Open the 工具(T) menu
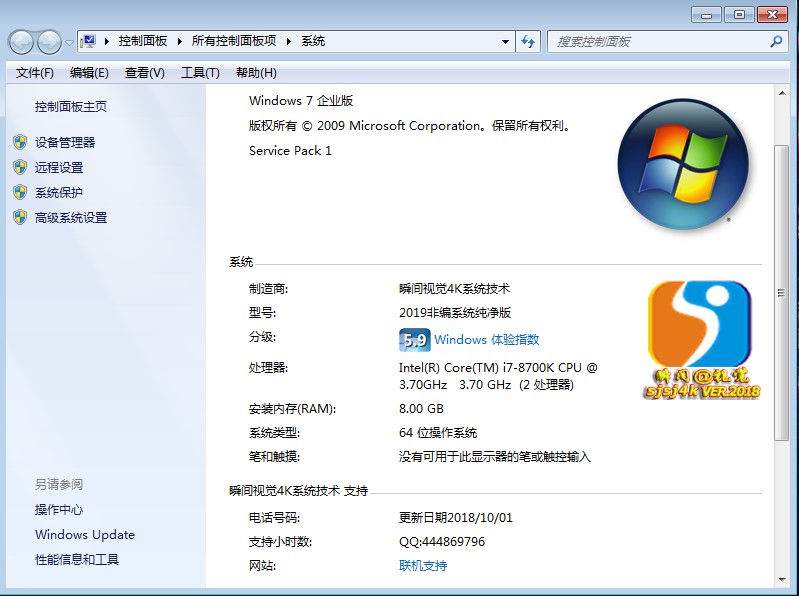799x596 pixels. coord(200,73)
